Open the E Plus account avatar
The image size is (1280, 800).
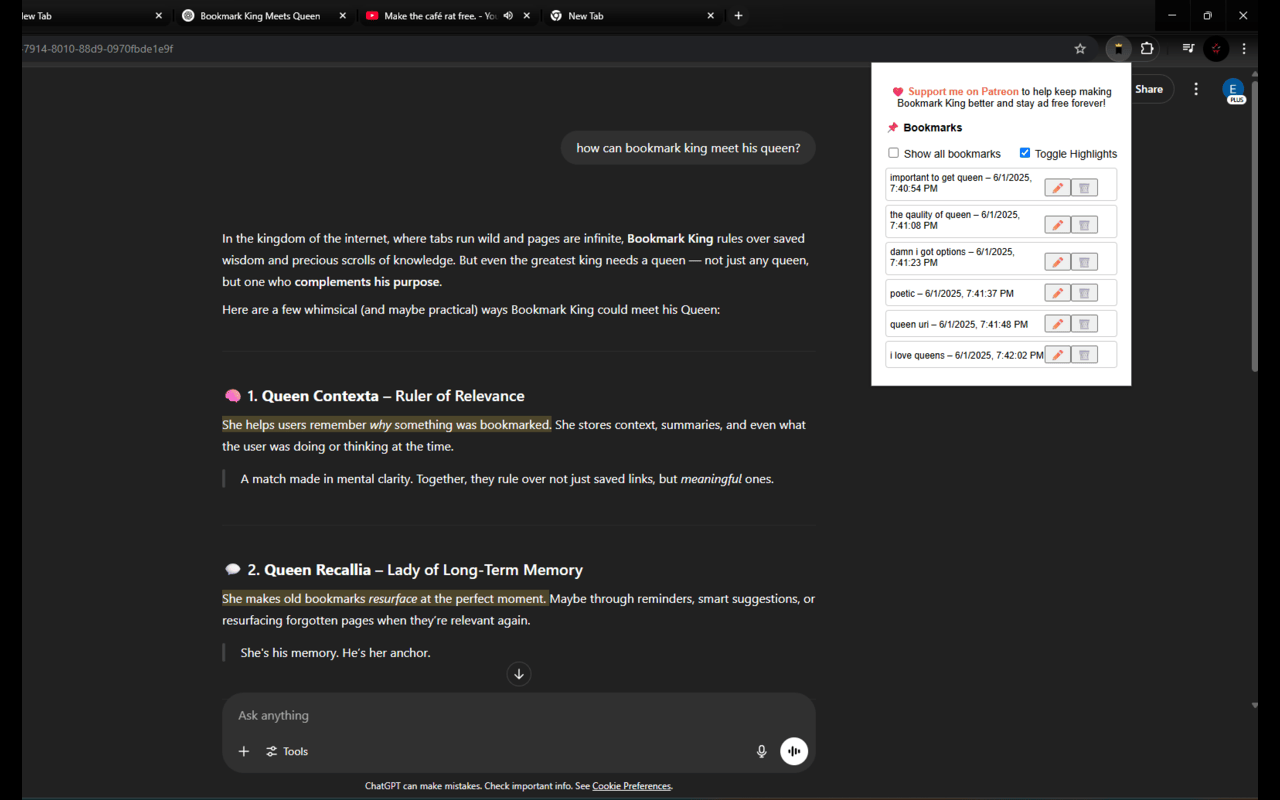(x=1234, y=90)
